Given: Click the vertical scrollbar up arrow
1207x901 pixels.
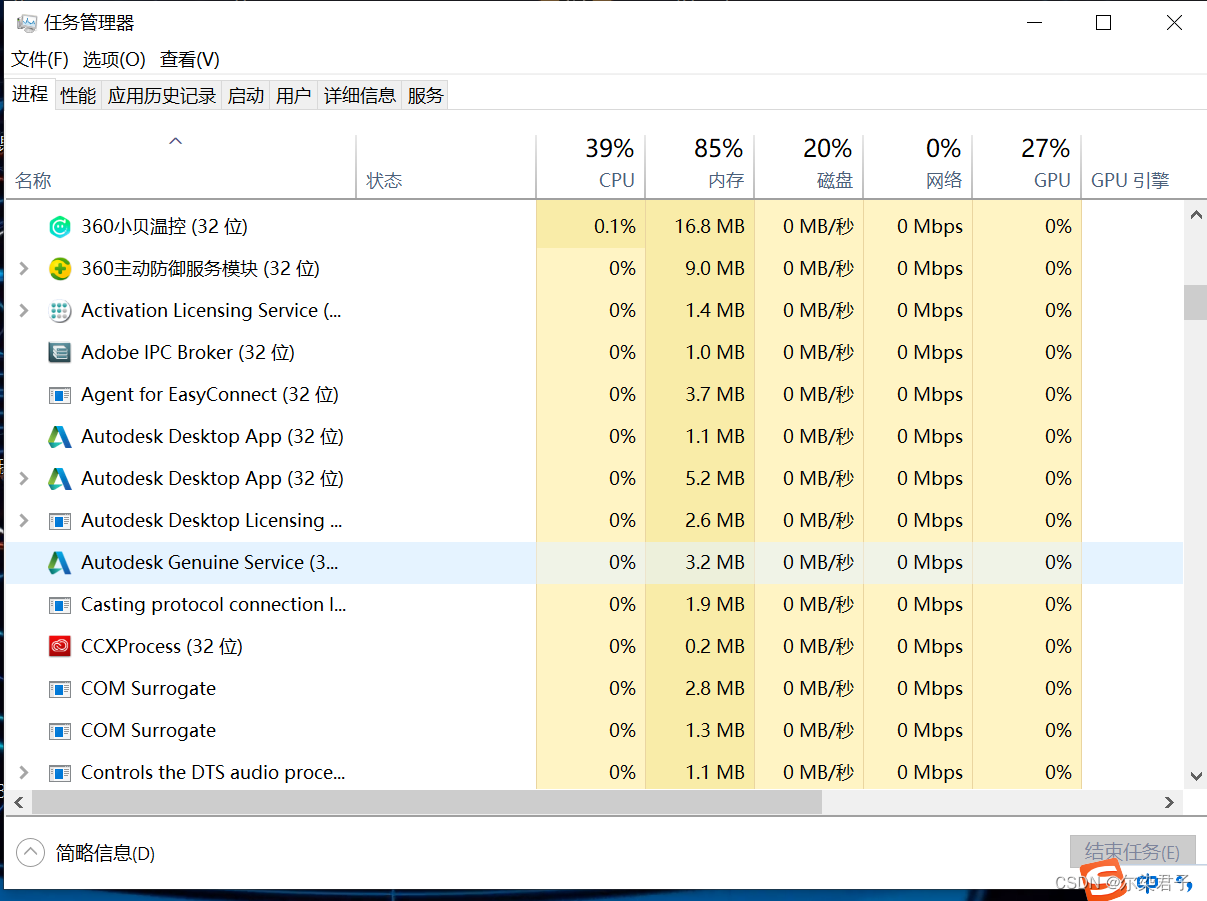Looking at the screenshot, I should pyautogui.click(x=1196, y=213).
